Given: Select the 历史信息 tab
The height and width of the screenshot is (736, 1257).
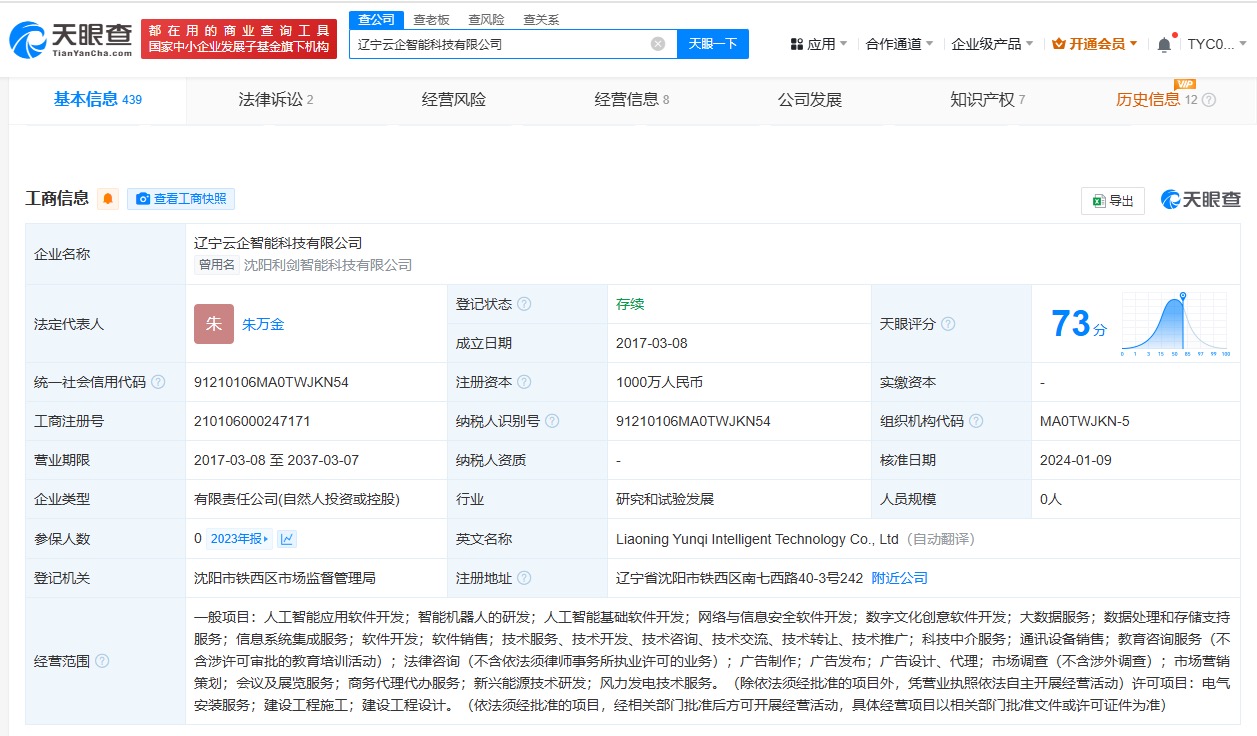Looking at the screenshot, I should (1148, 100).
